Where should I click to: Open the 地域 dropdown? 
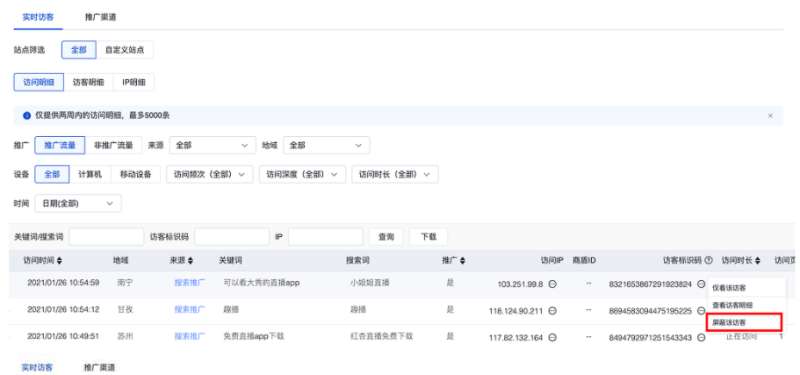coord(327,145)
